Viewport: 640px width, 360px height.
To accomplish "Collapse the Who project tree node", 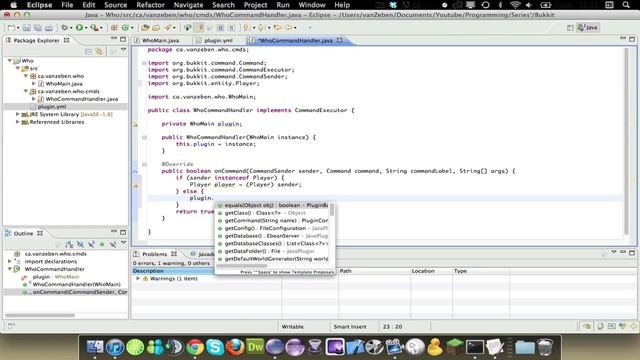I will pyautogui.click(x=9, y=60).
